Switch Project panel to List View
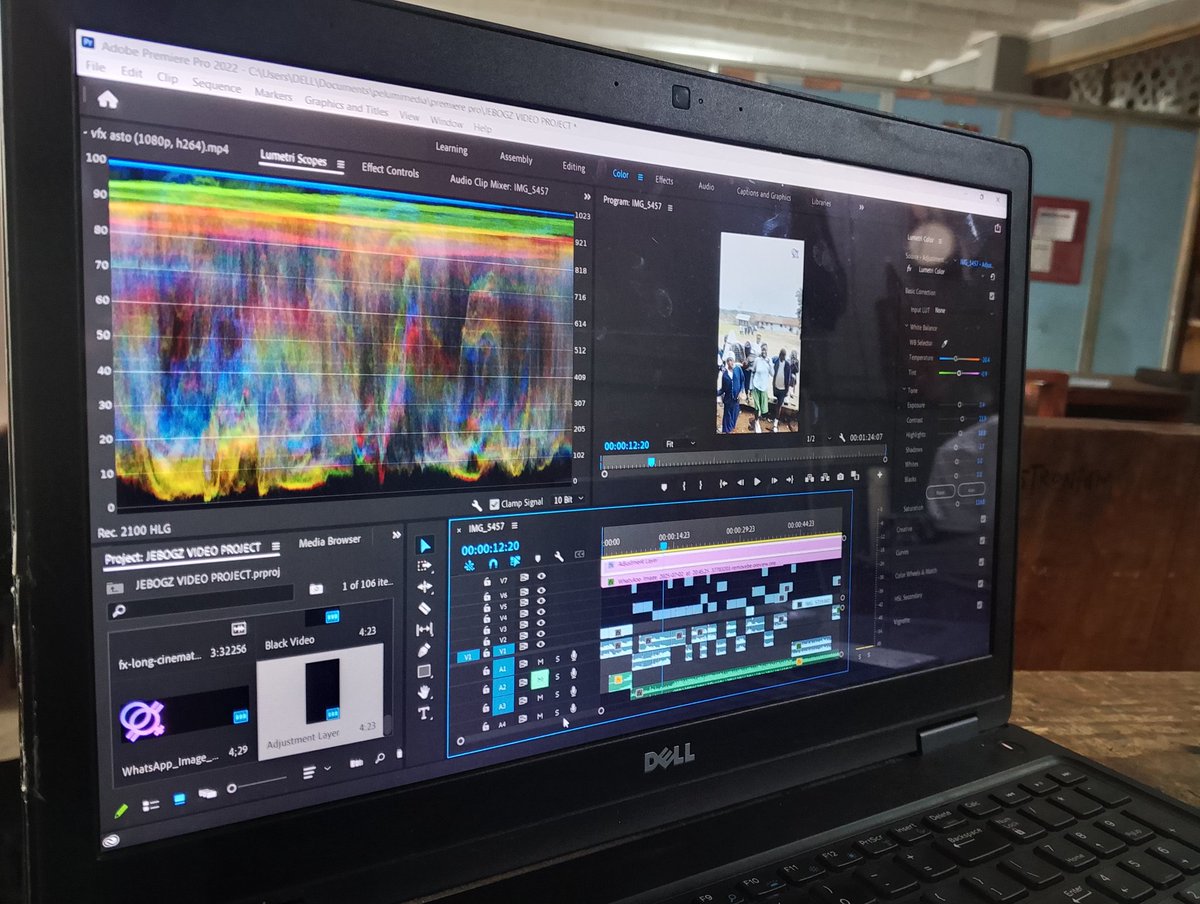 [150, 805]
